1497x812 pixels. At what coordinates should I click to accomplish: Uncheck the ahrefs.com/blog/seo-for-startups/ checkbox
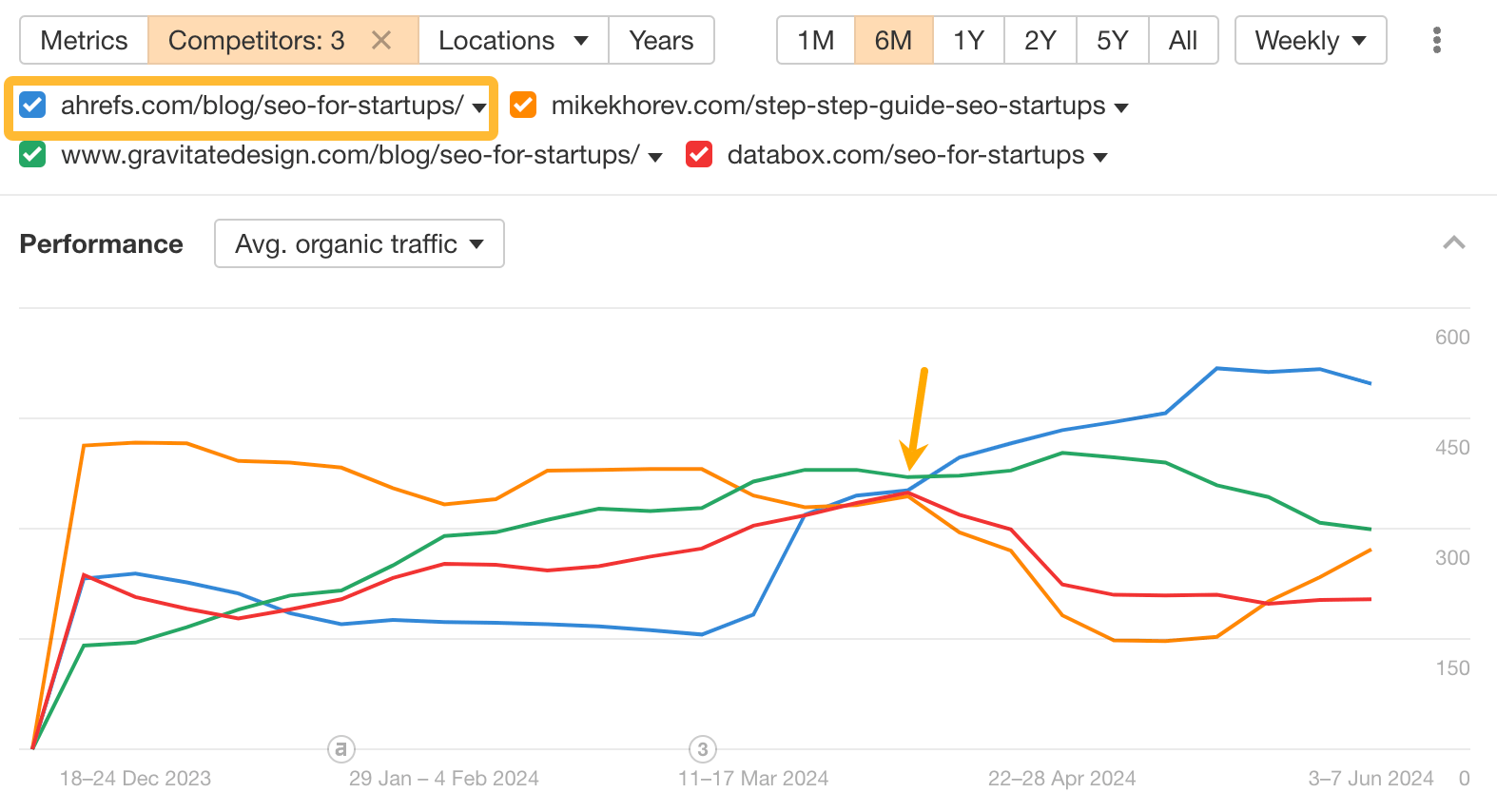[31, 105]
